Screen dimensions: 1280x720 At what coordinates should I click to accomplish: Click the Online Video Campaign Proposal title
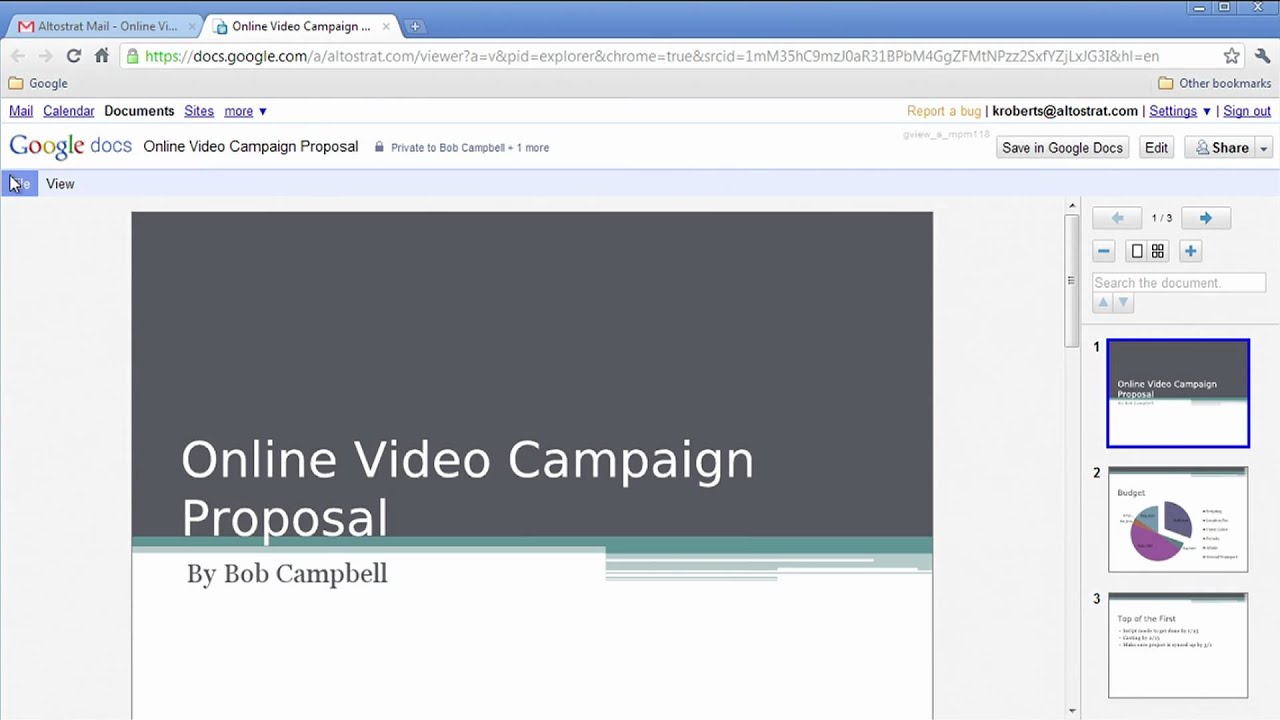(250, 146)
